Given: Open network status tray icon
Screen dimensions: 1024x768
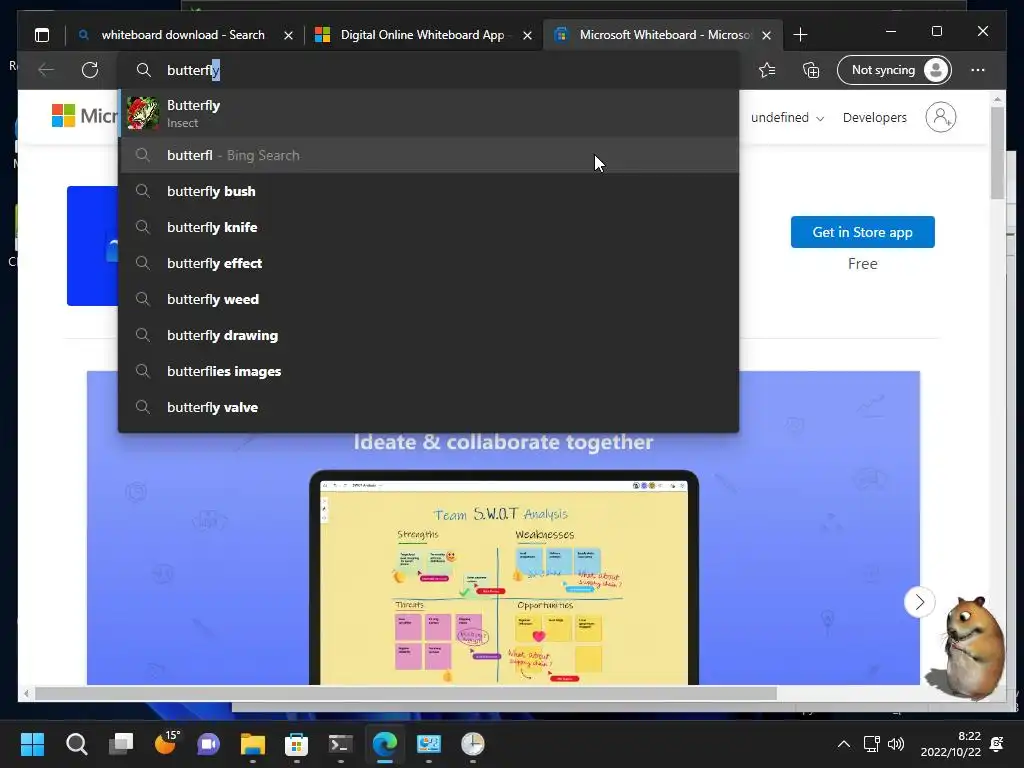Looking at the screenshot, I should tap(872, 744).
